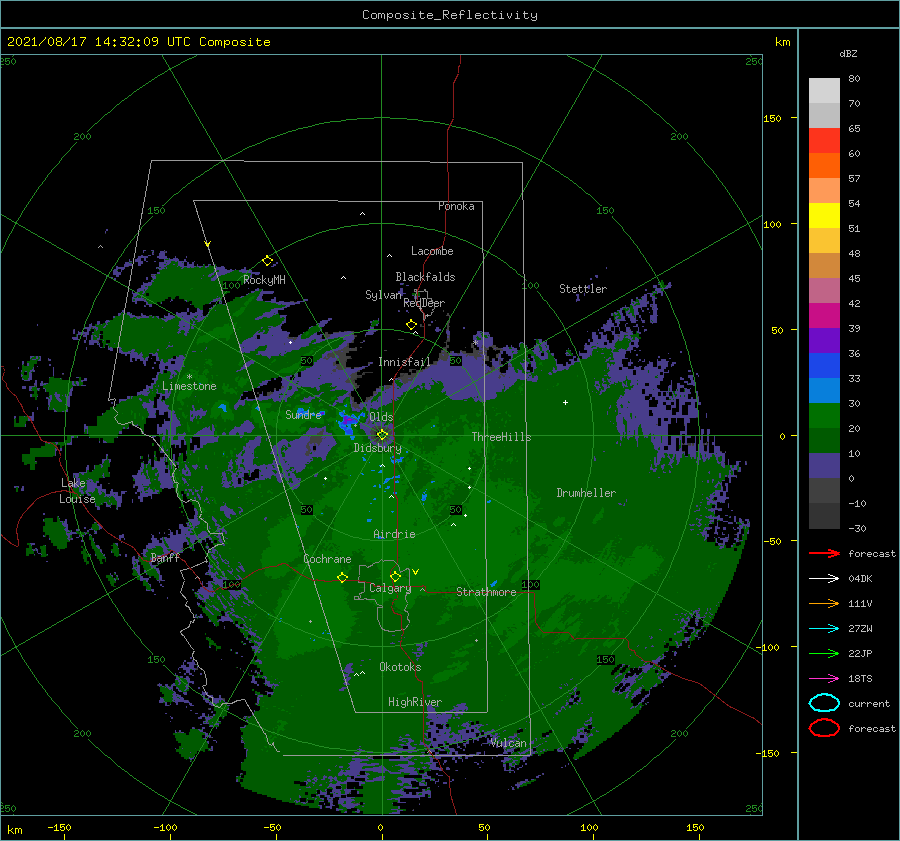
Task: Pick light gray 70-80 dBZ swatch
Action: pyautogui.click(x=824, y=91)
